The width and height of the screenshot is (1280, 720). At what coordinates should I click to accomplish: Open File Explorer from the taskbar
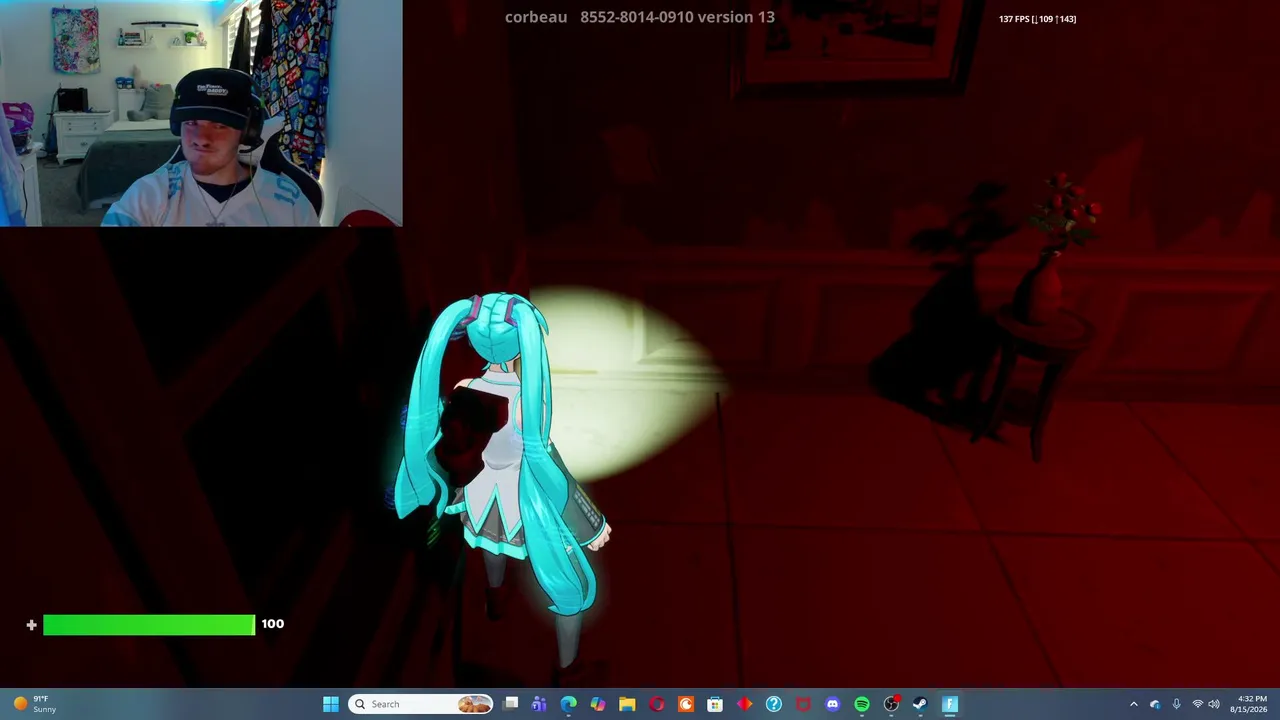click(x=627, y=704)
